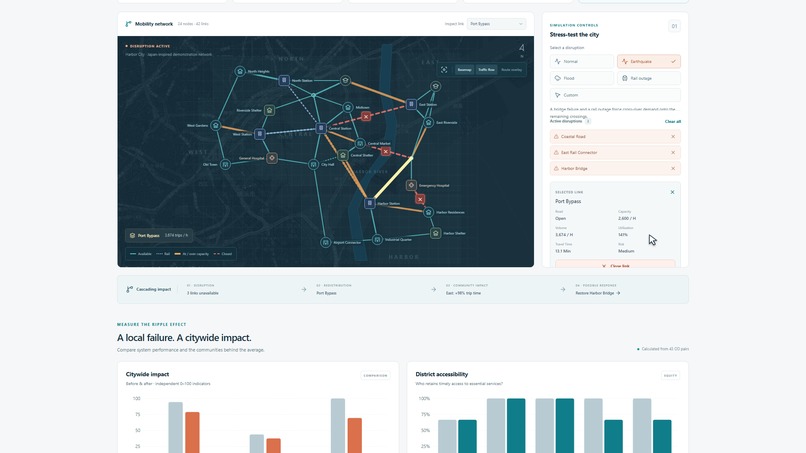This screenshot has width=806, height=453.
Task: Click the fit-to-view icon on map toolbar
Action: pyautogui.click(x=444, y=69)
